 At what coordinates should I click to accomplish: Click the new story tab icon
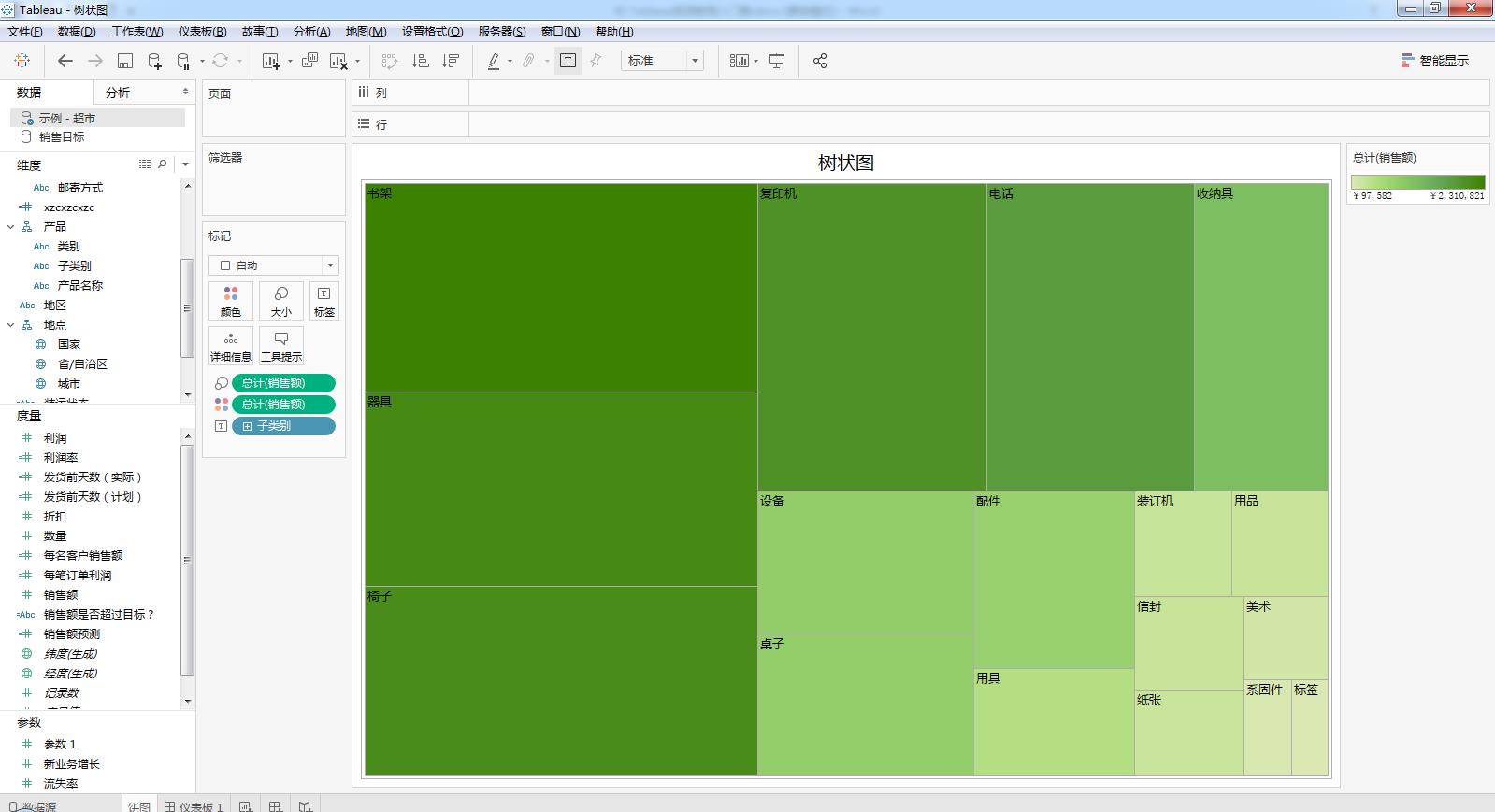pos(305,805)
